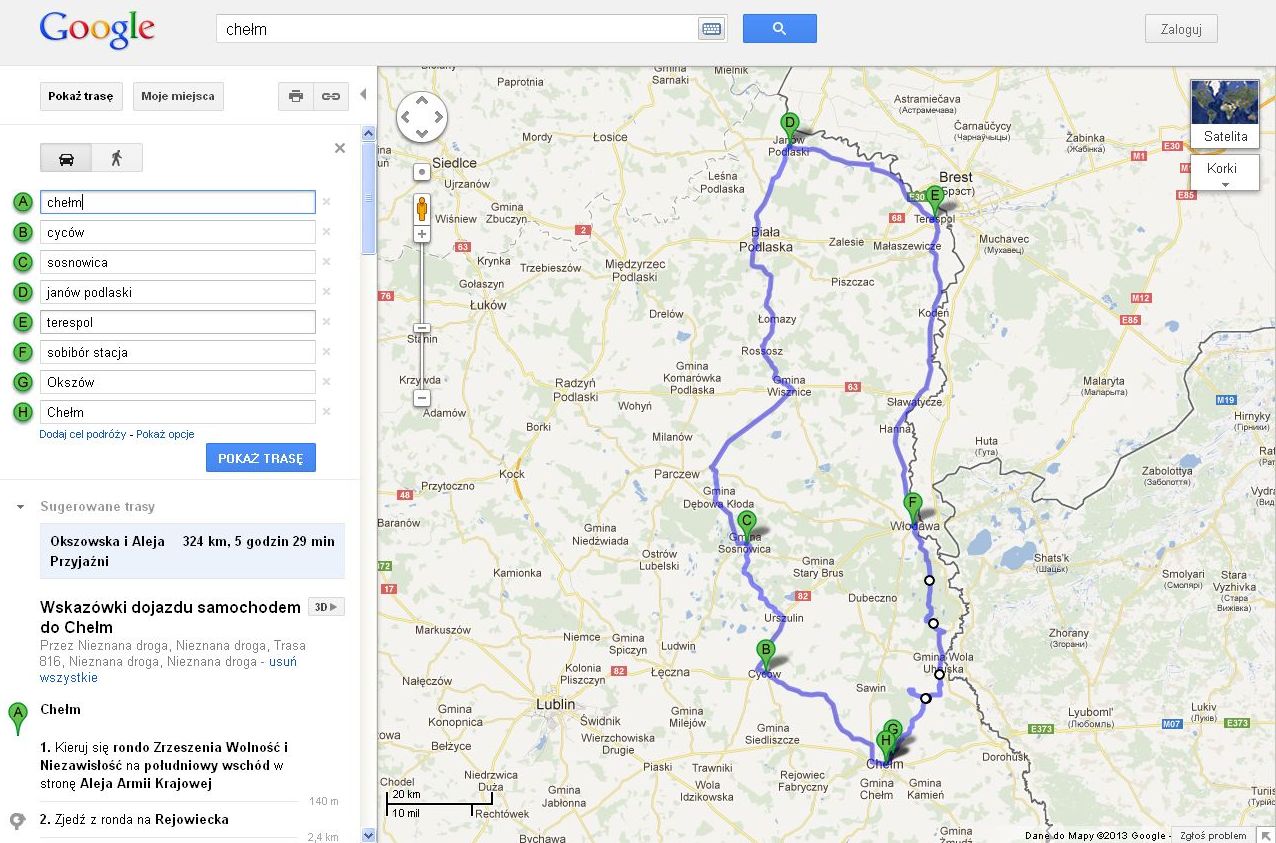Select the car driving mode

click(x=66, y=158)
